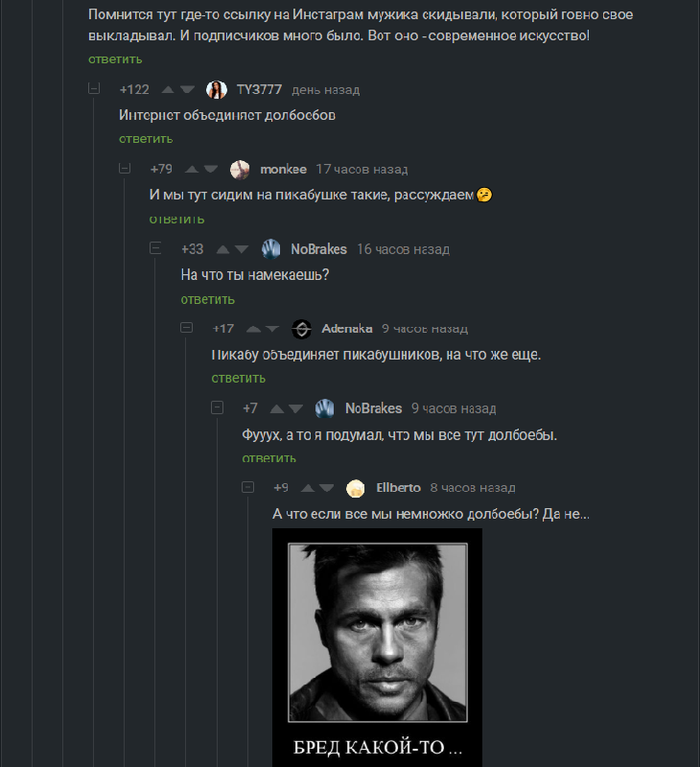Upvote the NoBrakes comment from 16 hours ago
700x767 pixels.
point(224,249)
